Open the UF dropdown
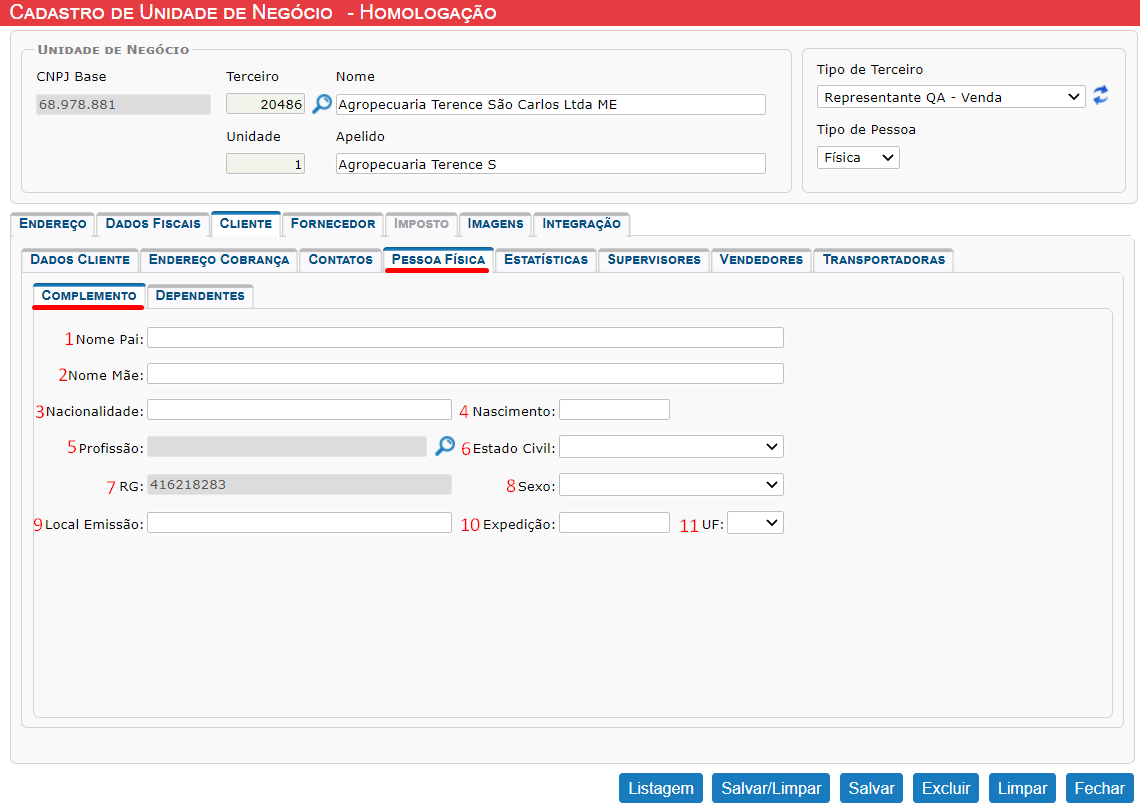This screenshot has height=809, width=1140. (x=755, y=523)
